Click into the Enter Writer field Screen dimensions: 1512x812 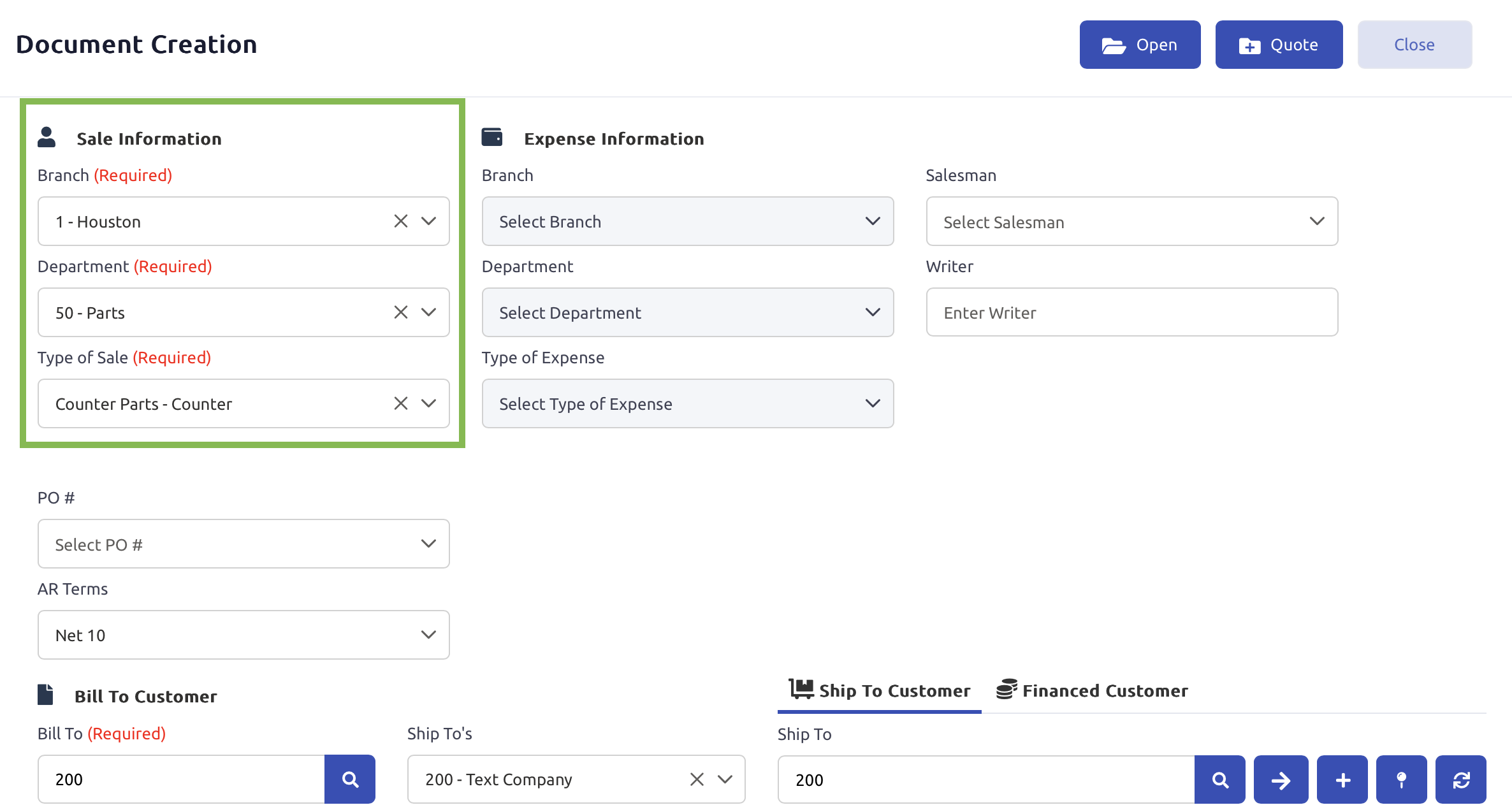[1131, 312]
